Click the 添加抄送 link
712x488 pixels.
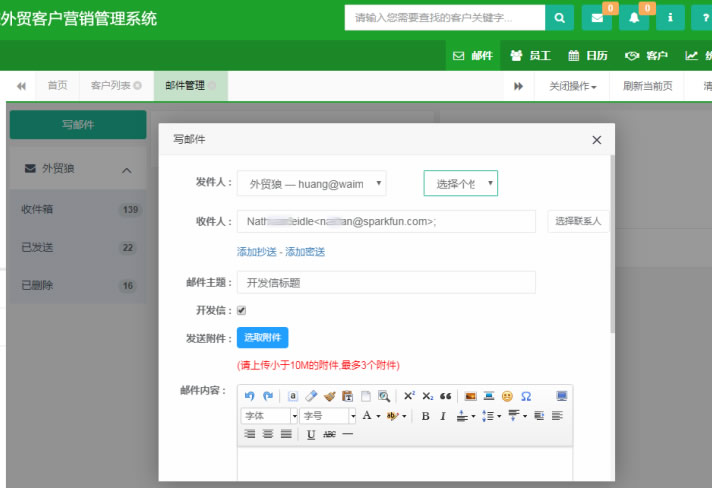click(258, 252)
